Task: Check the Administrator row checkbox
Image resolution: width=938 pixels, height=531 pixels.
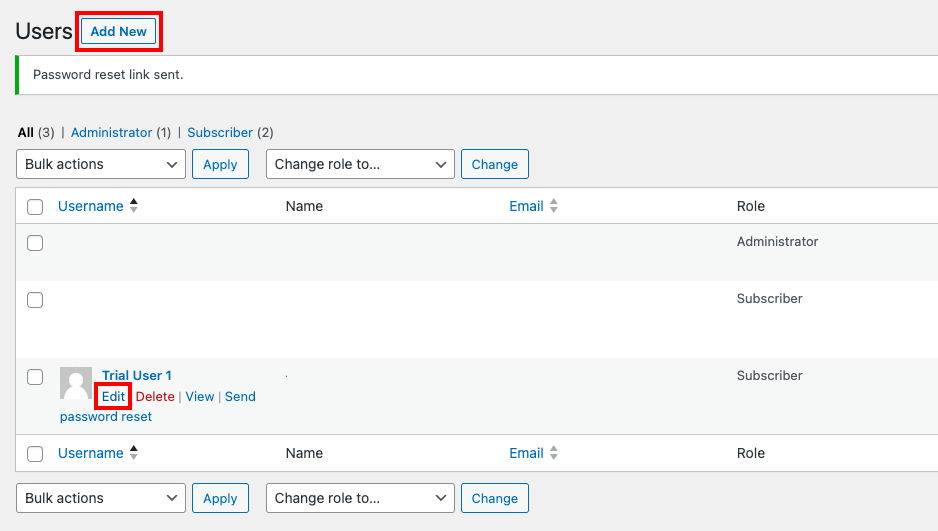Action: point(35,243)
